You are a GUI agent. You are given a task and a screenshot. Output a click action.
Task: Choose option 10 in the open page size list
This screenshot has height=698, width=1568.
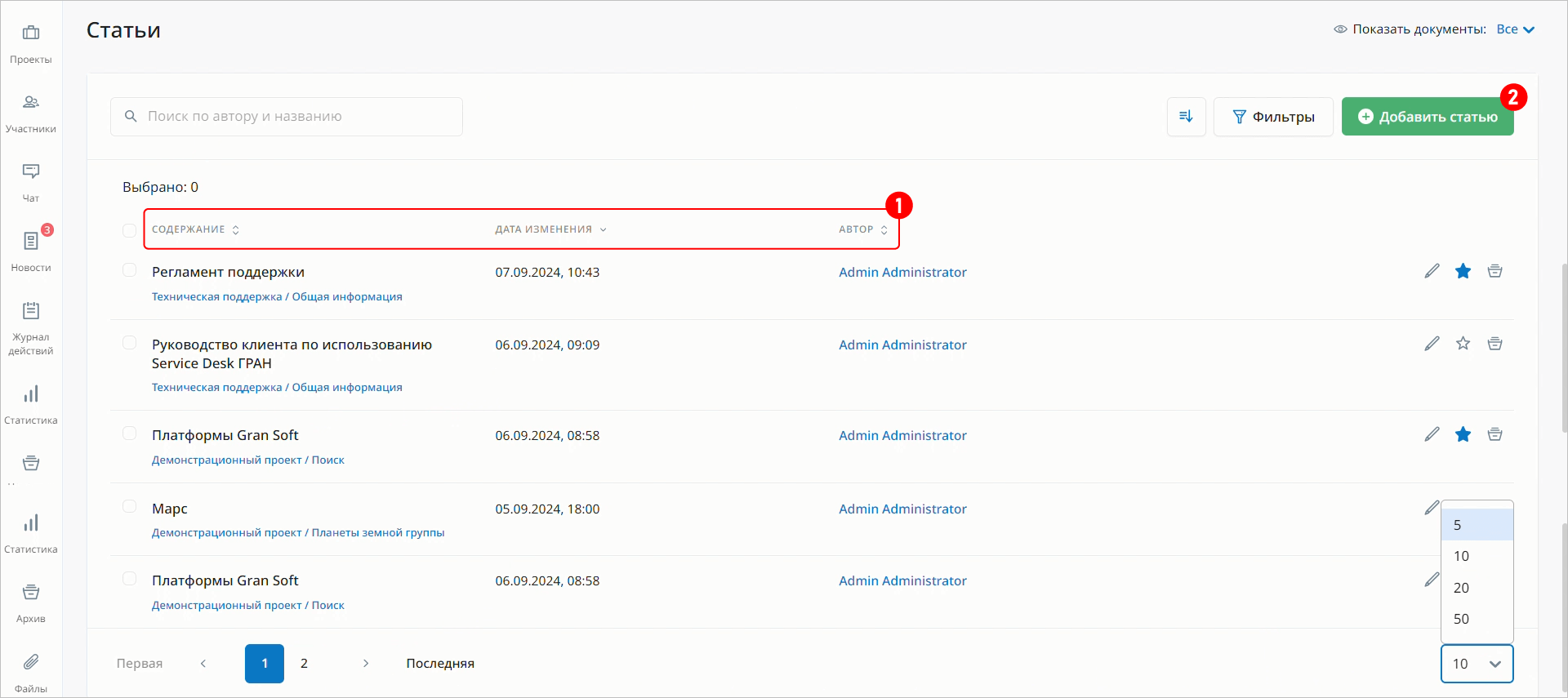1477,556
